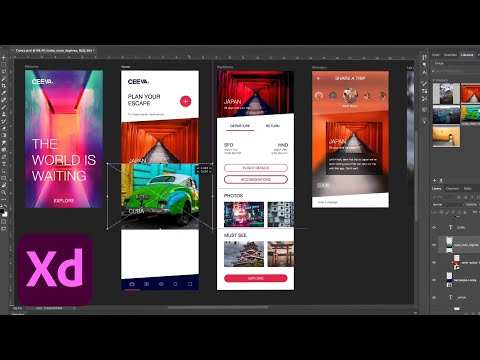Select the Magic Wand selection tool
Screen dimensions: 480x360
(4, 79)
